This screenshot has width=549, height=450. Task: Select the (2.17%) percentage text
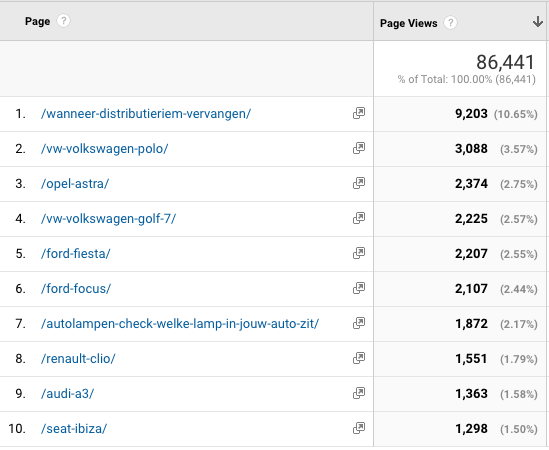[x=519, y=324]
